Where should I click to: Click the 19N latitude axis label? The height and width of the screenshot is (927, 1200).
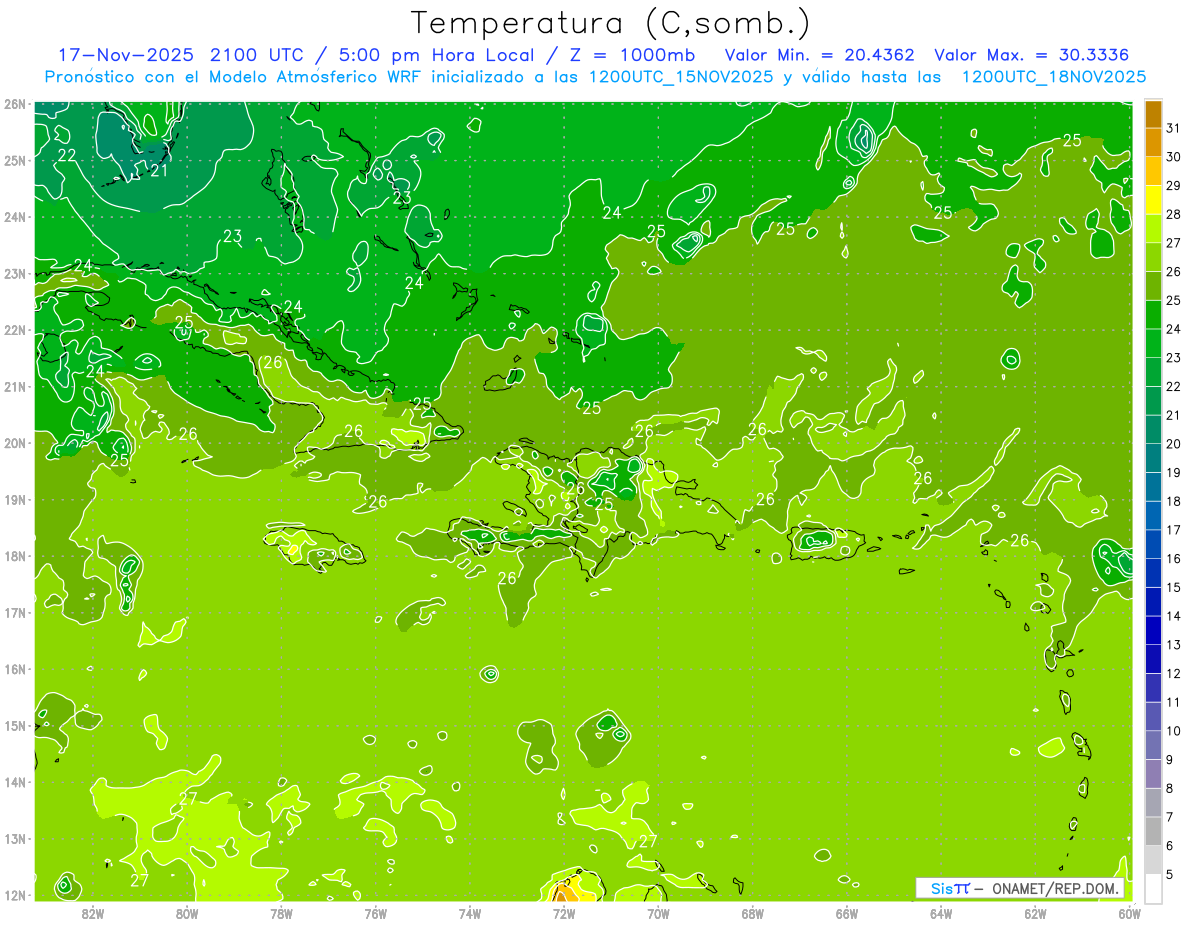pos(14,499)
